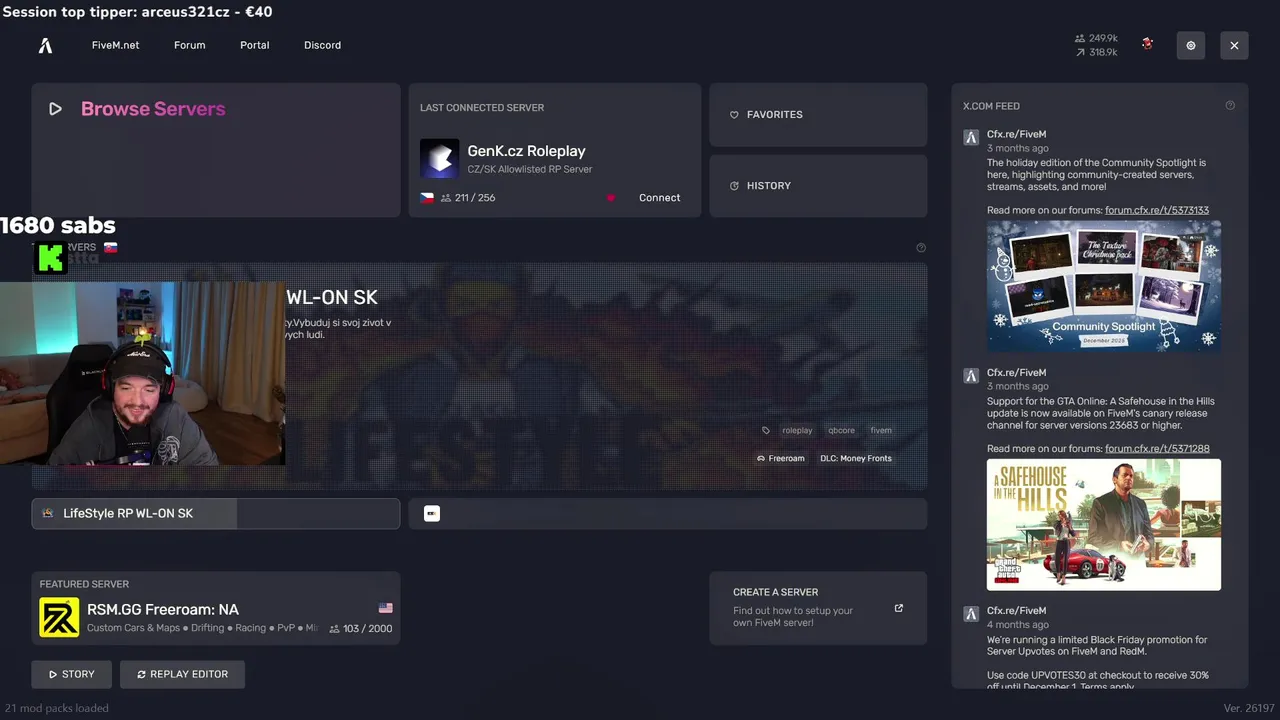This screenshot has height=720, width=1280.
Task: Click the 103 / 2000 player count
Action: pyautogui.click(x=361, y=629)
